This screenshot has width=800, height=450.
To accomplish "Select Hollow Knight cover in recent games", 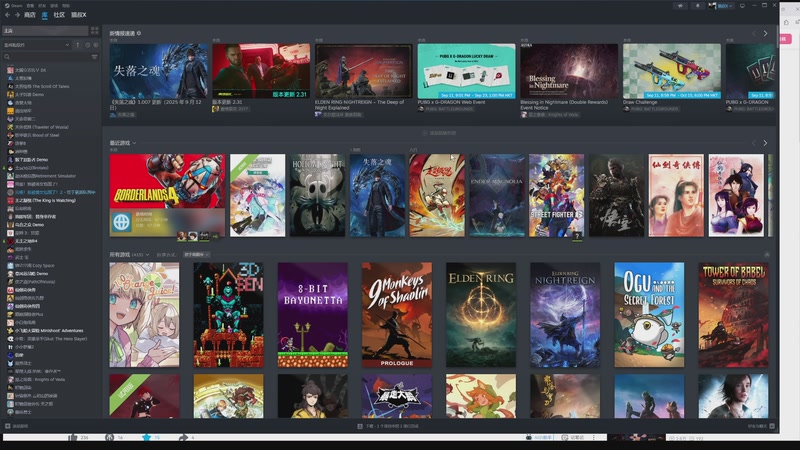I will pyautogui.click(x=317, y=195).
